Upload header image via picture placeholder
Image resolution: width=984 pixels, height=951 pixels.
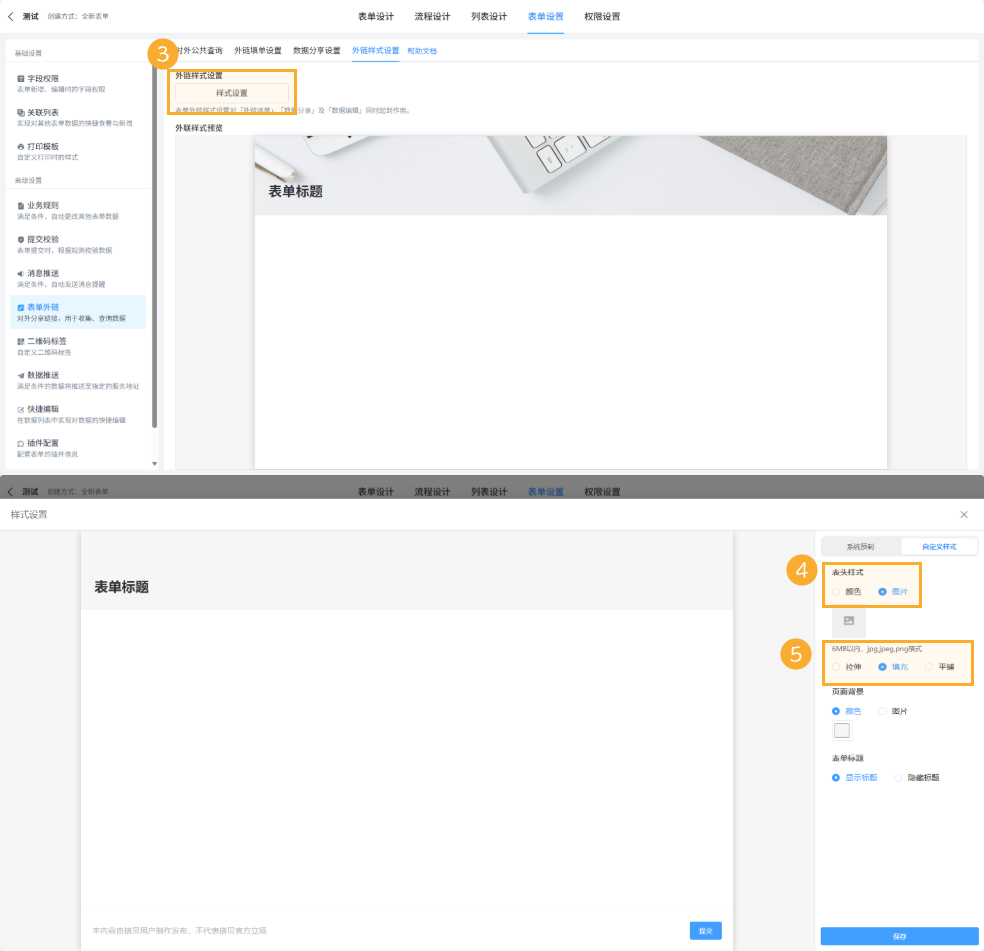click(x=849, y=621)
